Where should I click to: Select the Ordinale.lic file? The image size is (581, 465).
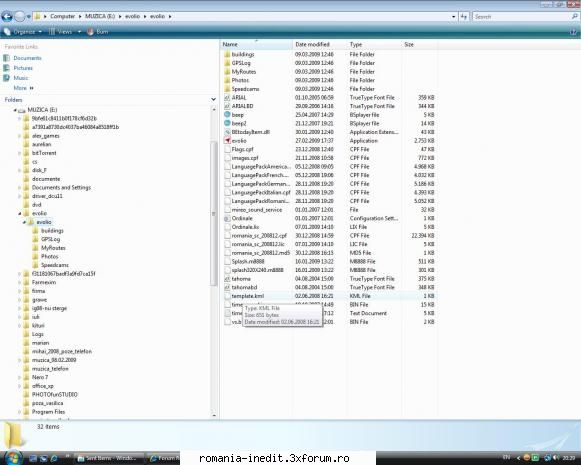(x=245, y=227)
